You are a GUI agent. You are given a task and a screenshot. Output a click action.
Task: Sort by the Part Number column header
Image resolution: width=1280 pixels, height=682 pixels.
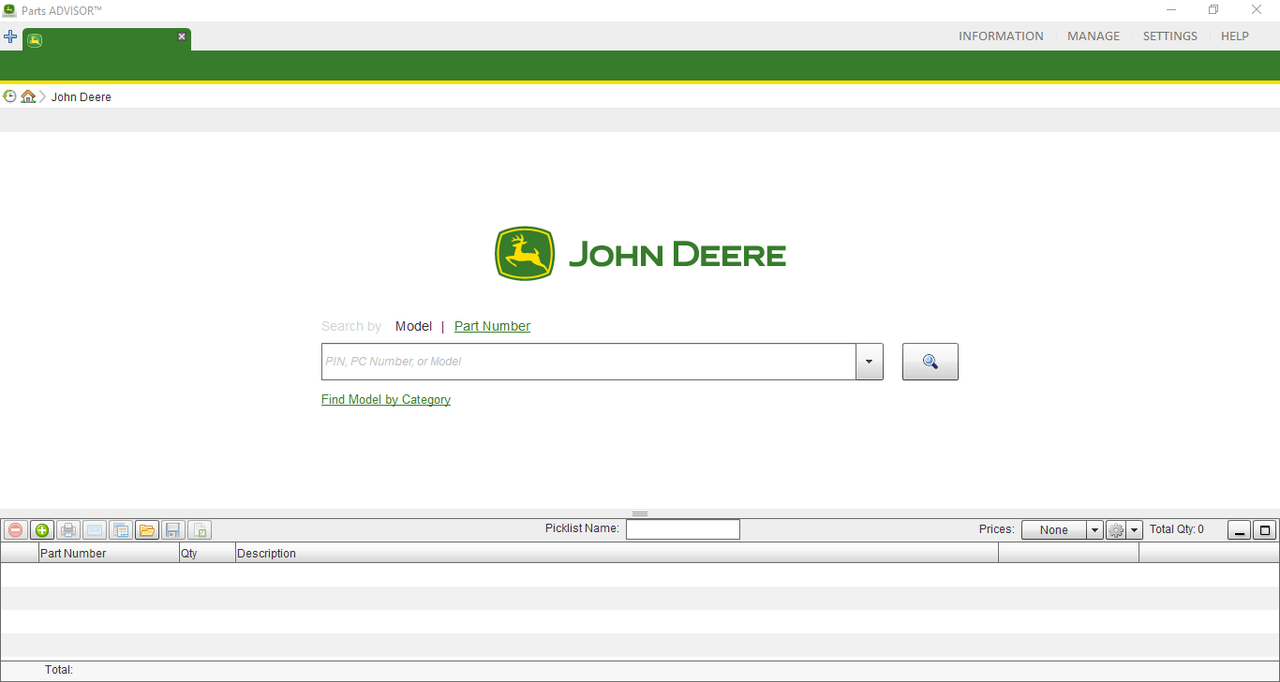[x=108, y=553]
